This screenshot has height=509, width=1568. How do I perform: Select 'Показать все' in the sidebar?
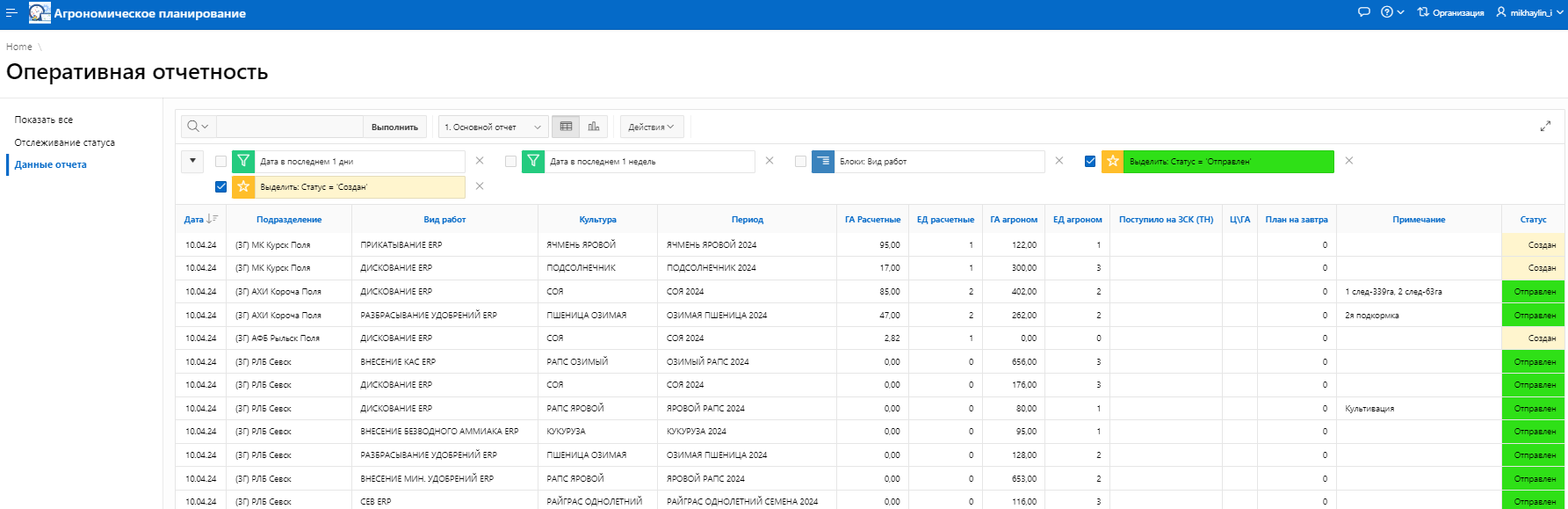point(44,120)
